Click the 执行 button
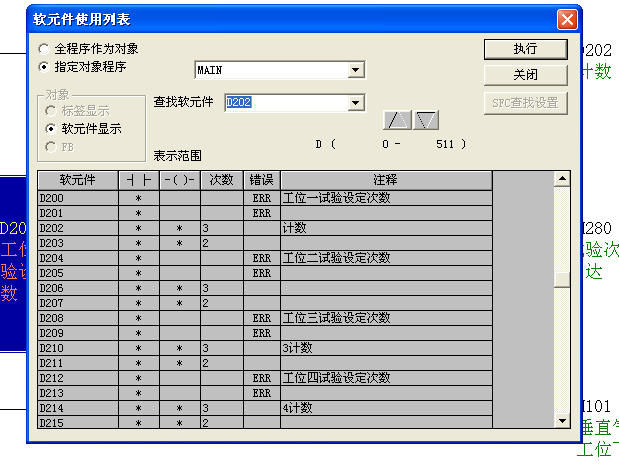619x469 pixels. click(525, 49)
